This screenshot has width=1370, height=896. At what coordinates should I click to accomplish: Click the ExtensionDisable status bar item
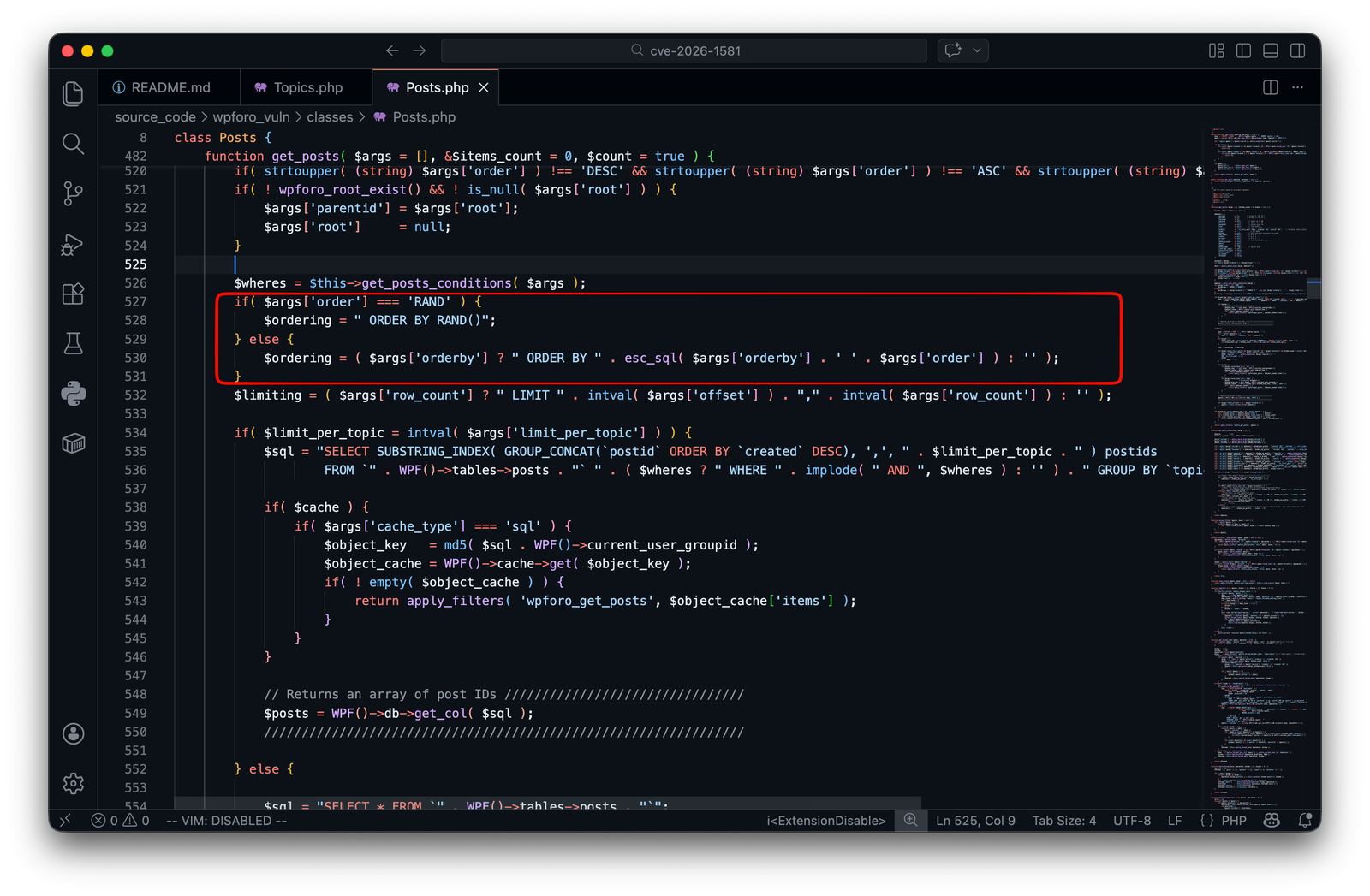[x=826, y=821]
